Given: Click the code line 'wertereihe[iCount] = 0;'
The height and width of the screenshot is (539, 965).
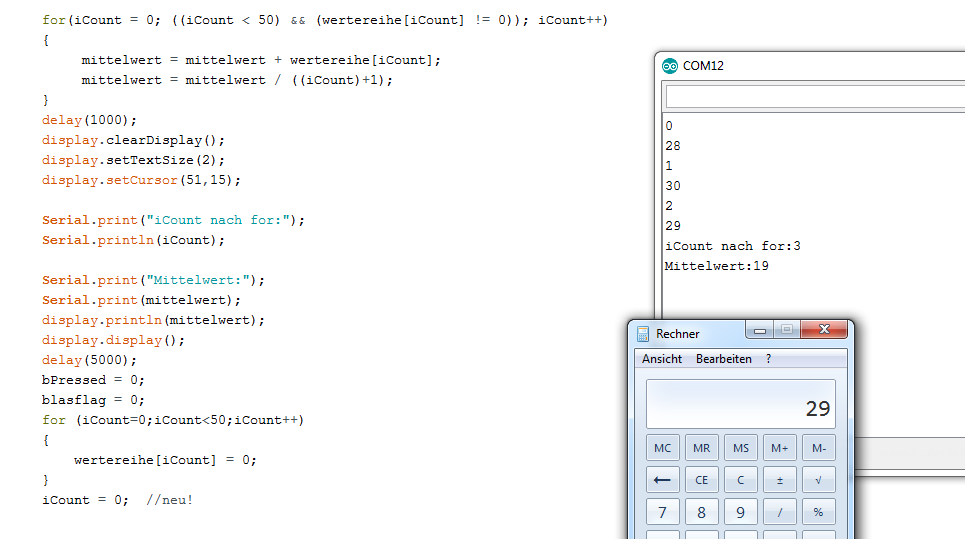Looking at the screenshot, I should click(x=165, y=460).
